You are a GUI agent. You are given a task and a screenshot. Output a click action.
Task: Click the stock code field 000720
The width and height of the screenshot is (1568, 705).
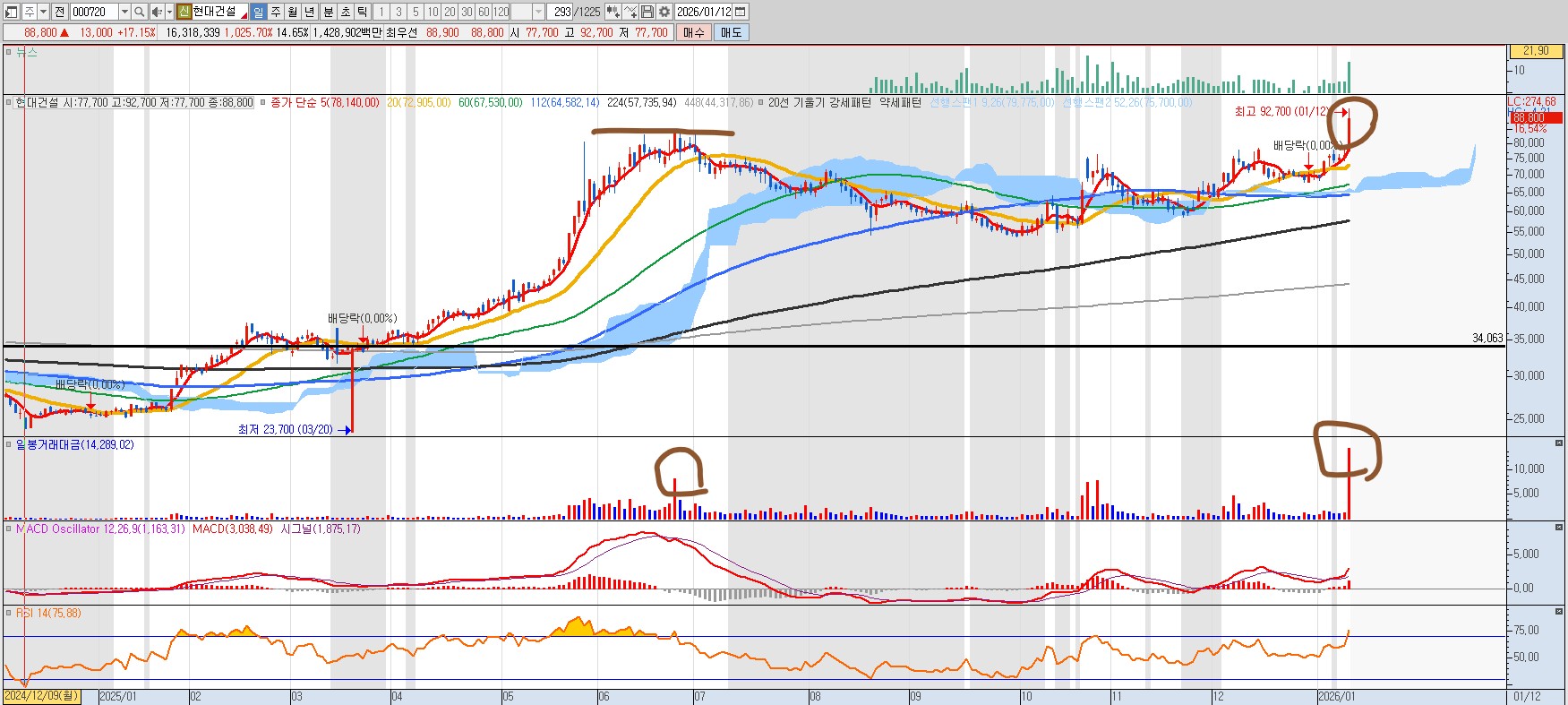pyautogui.click(x=94, y=12)
